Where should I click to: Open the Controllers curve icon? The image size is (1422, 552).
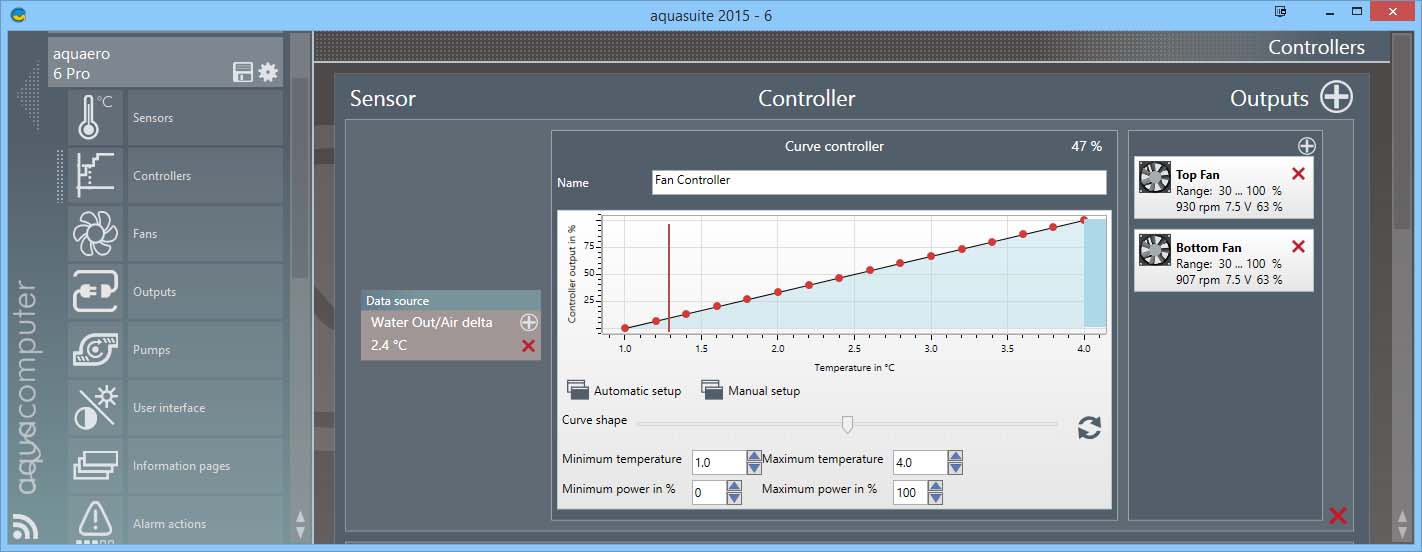click(x=95, y=175)
